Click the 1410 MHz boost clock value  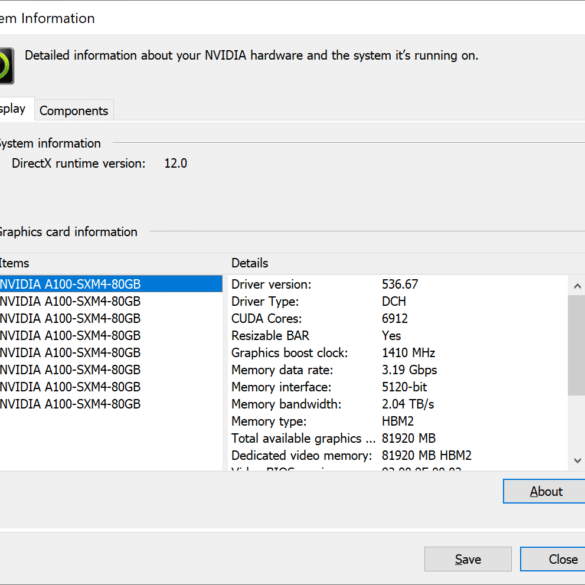(x=408, y=353)
